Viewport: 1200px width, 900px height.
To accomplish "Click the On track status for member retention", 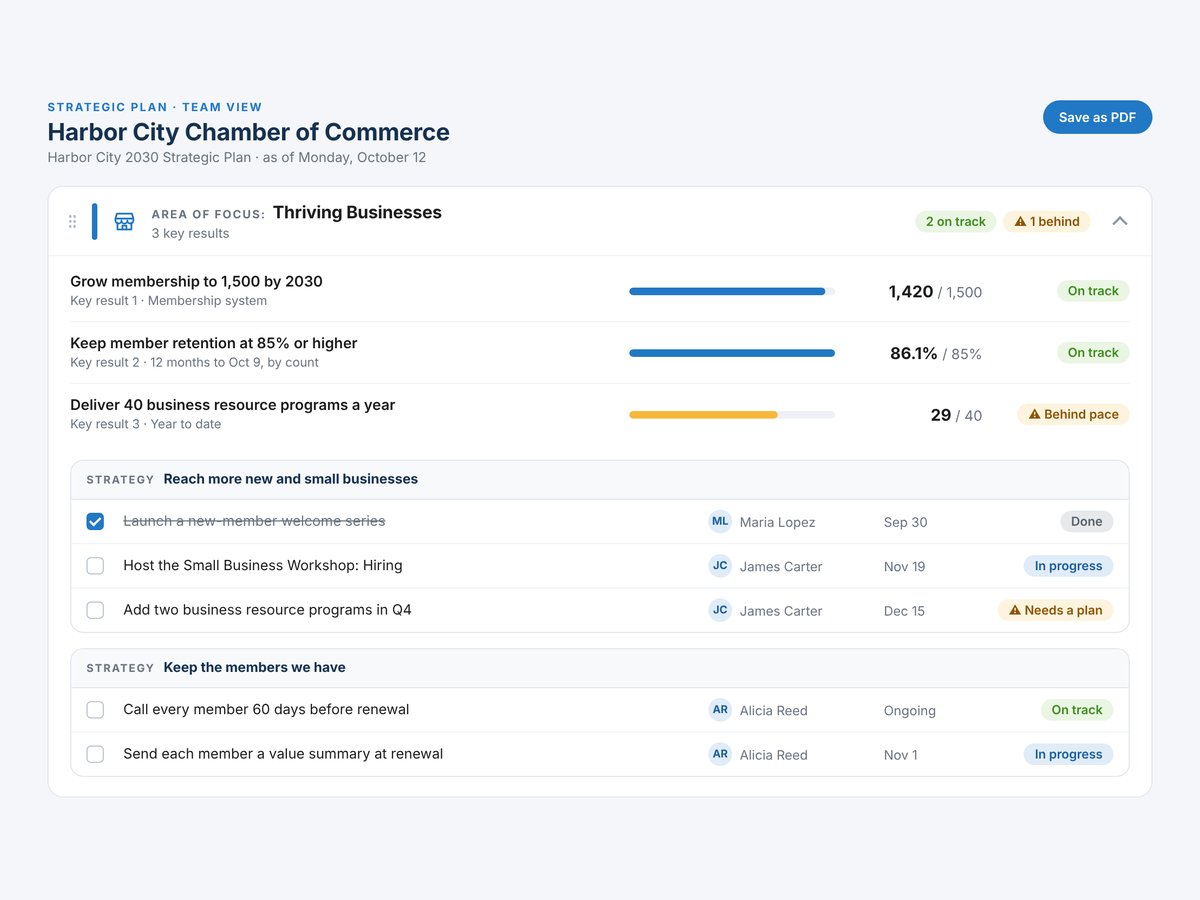I will pos(1093,352).
